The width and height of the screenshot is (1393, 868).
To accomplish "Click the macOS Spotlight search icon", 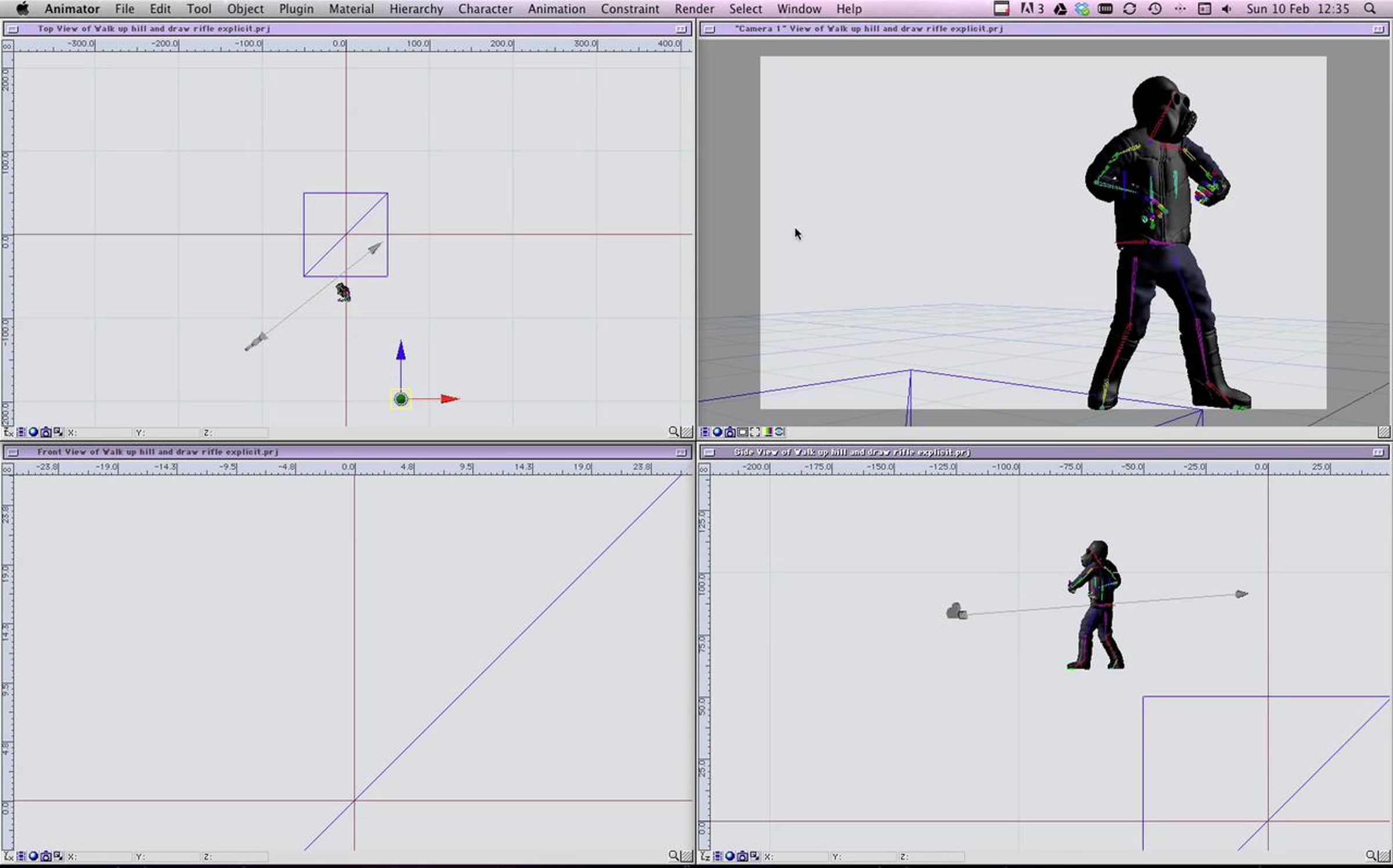I will (x=1370, y=9).
